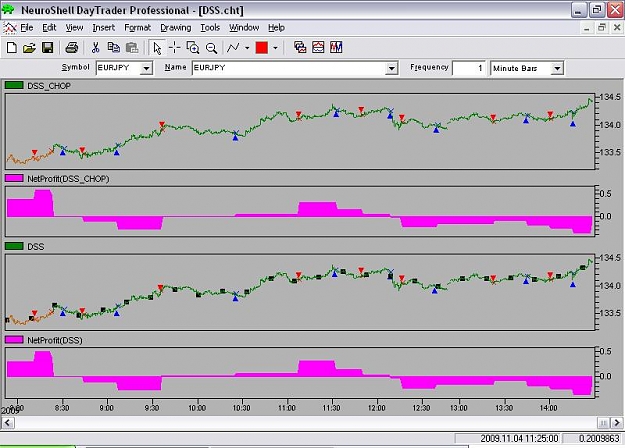Click the NetProfit(DSS) magenta legend swatch
The width and height of the screenshot is (625, 448).
[14, 340]
